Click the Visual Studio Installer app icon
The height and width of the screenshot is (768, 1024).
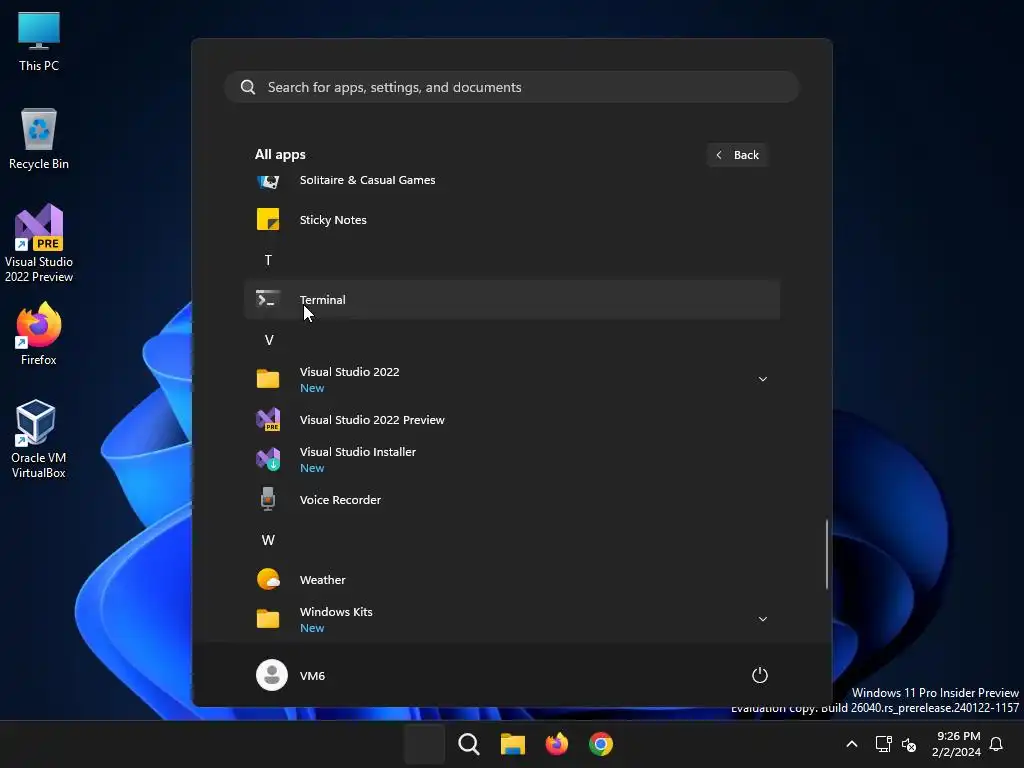click(268, 459)
